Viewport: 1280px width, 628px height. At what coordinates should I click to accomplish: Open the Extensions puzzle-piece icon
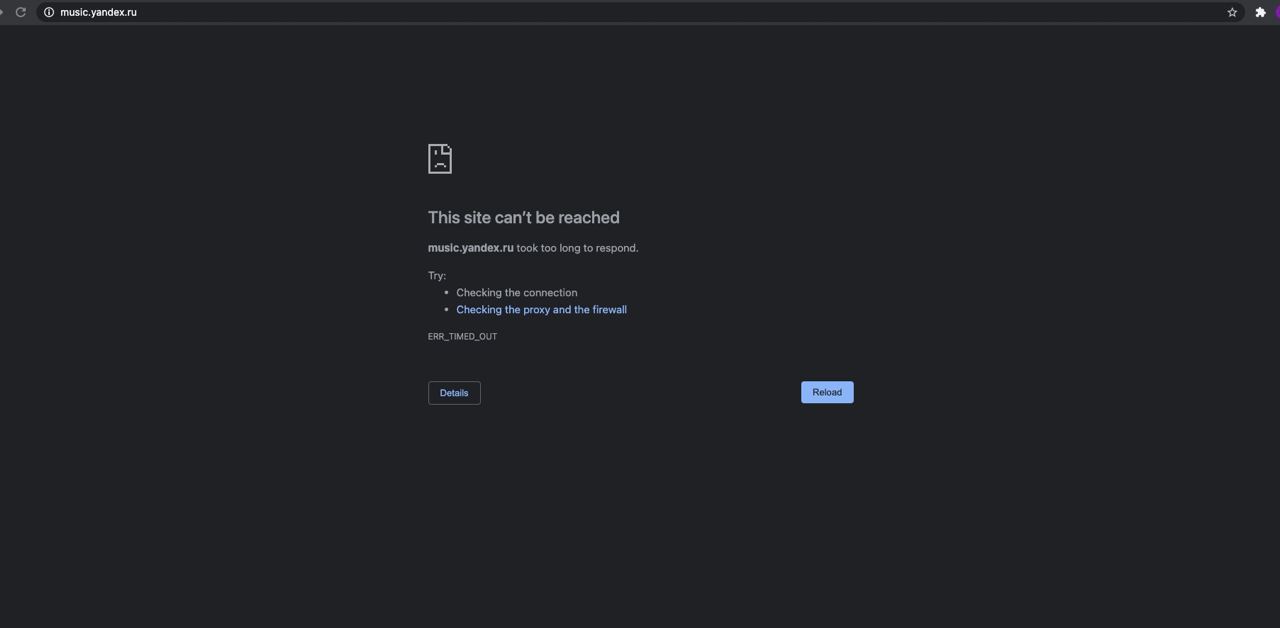pos(1260,12)
